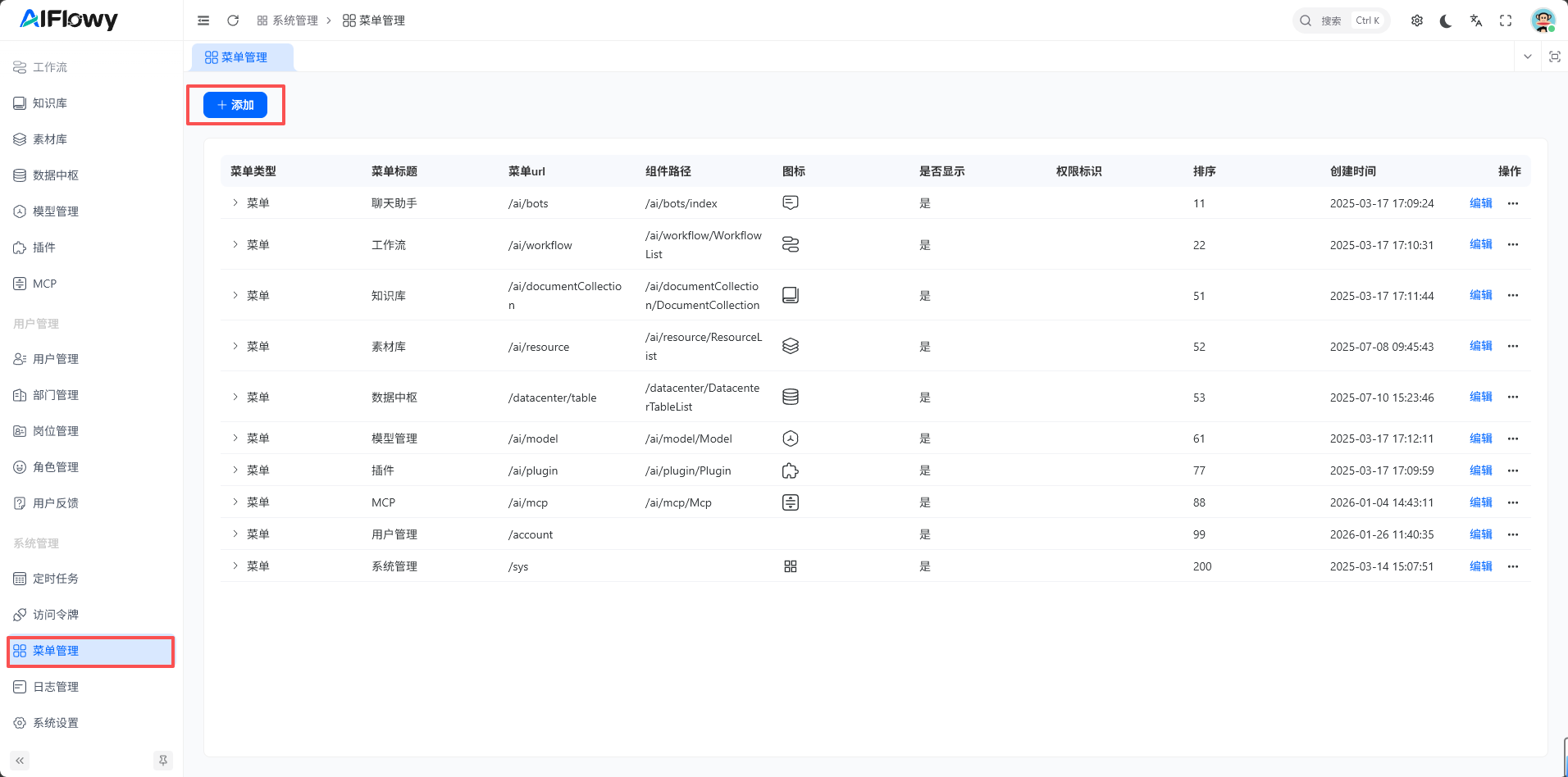The width and height of the screenshot is (1568, 777).
Task: Collapse sidebar with the double-chevron icon
Action: (20, 761)
